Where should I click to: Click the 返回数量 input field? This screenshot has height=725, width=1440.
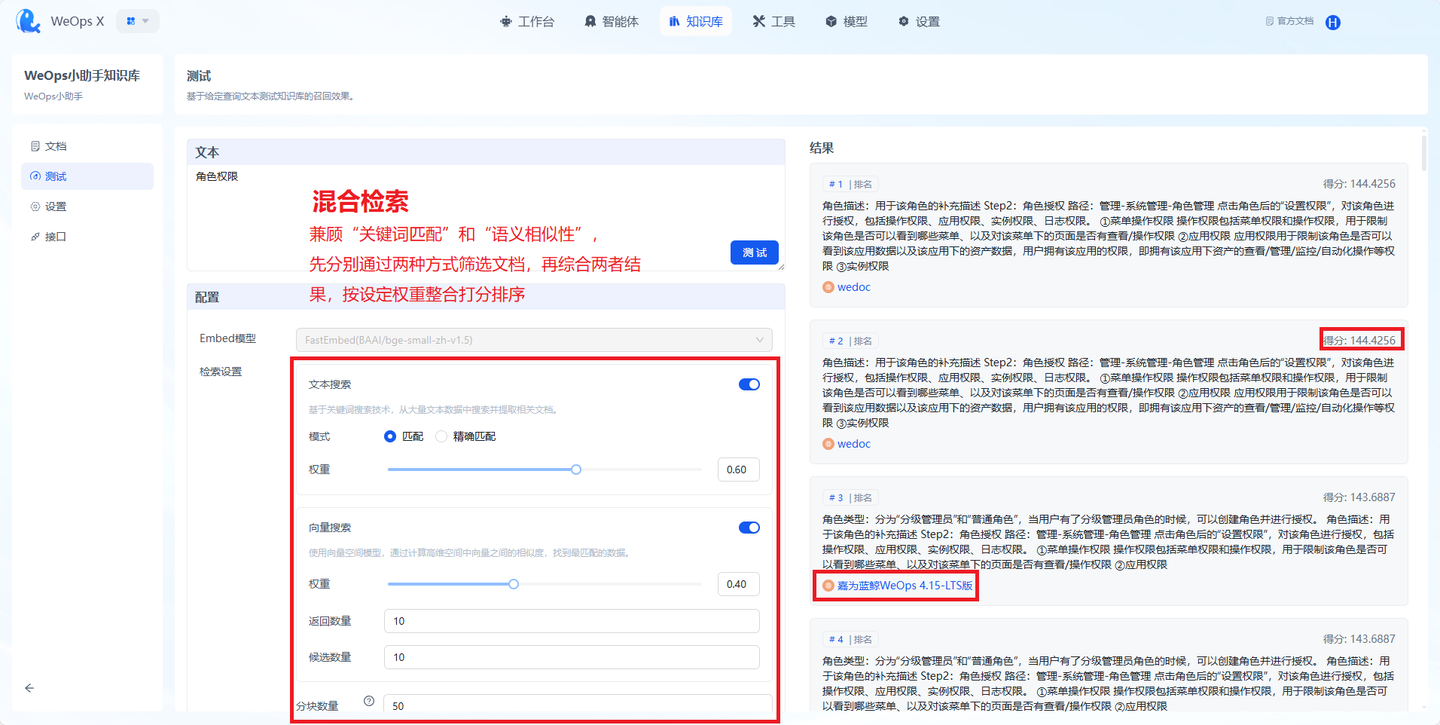tap(571, 621)
